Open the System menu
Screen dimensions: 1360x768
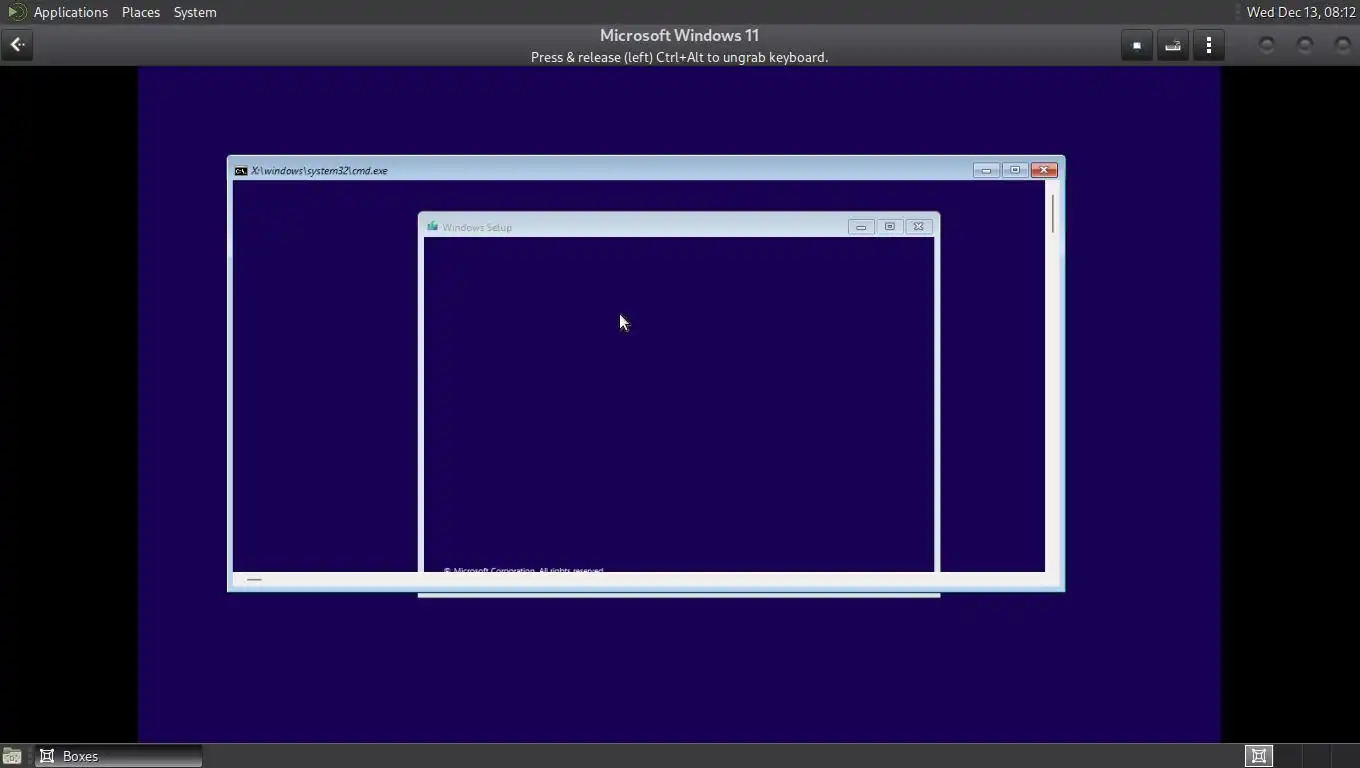[195, 12]
